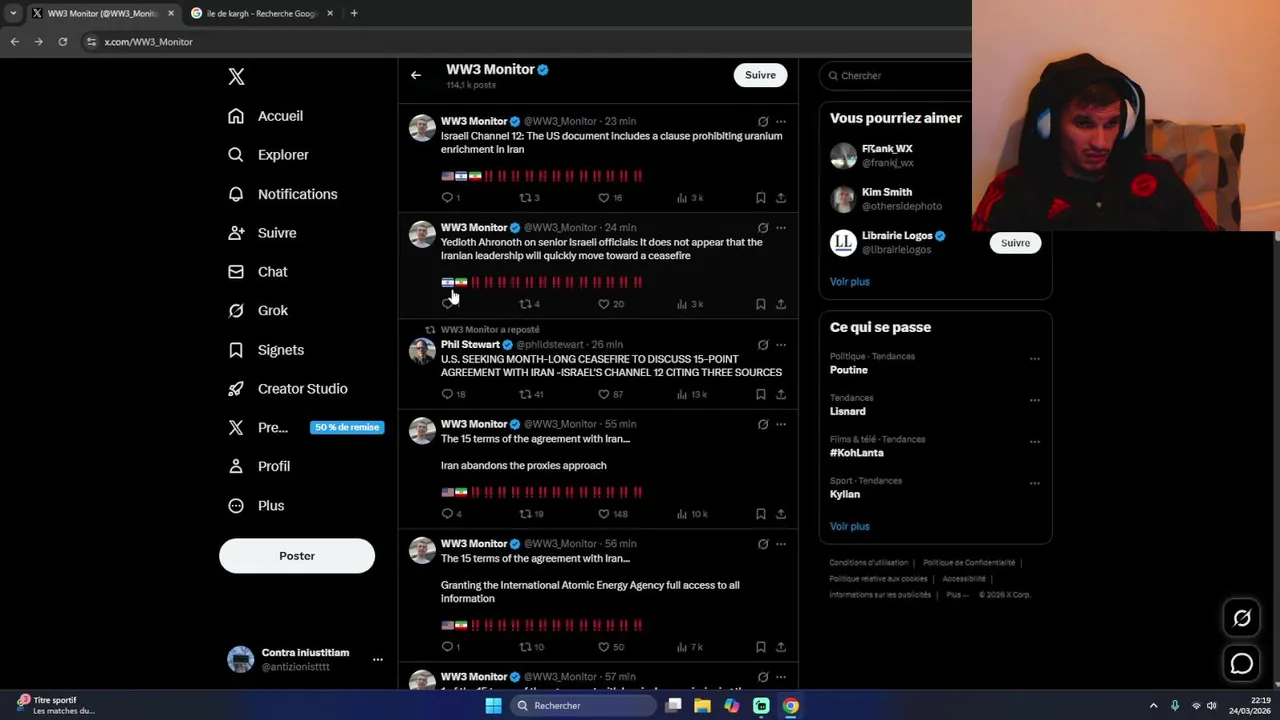
Task: Click taskbar Rechercher search box
Action: click(583, 706)
